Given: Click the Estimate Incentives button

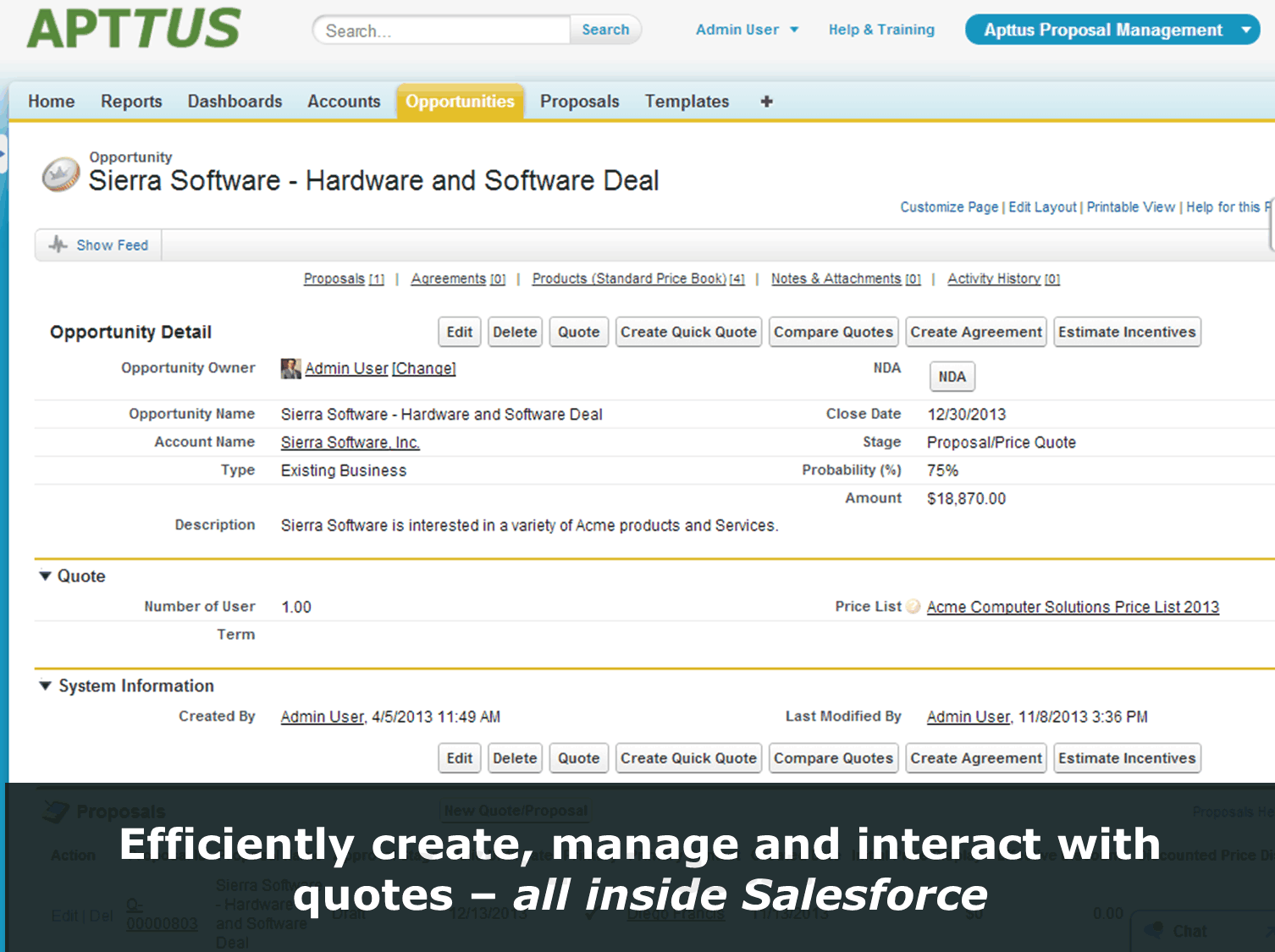Looking at the screenshot, I should coord(1127,332).
